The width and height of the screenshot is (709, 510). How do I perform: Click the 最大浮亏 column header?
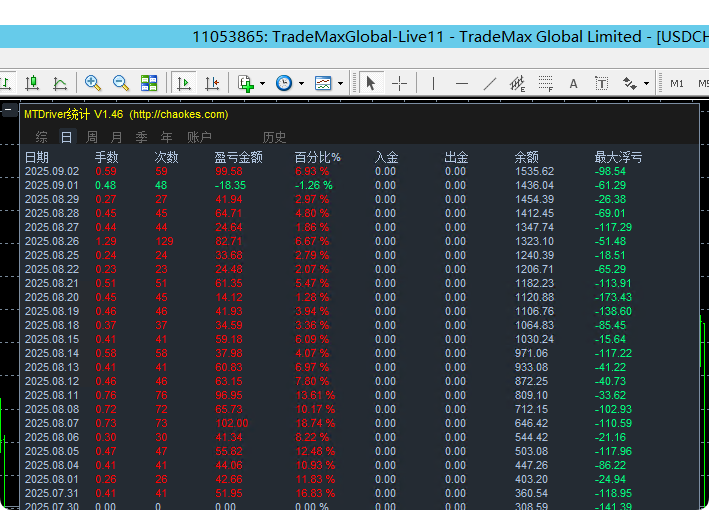619,157
